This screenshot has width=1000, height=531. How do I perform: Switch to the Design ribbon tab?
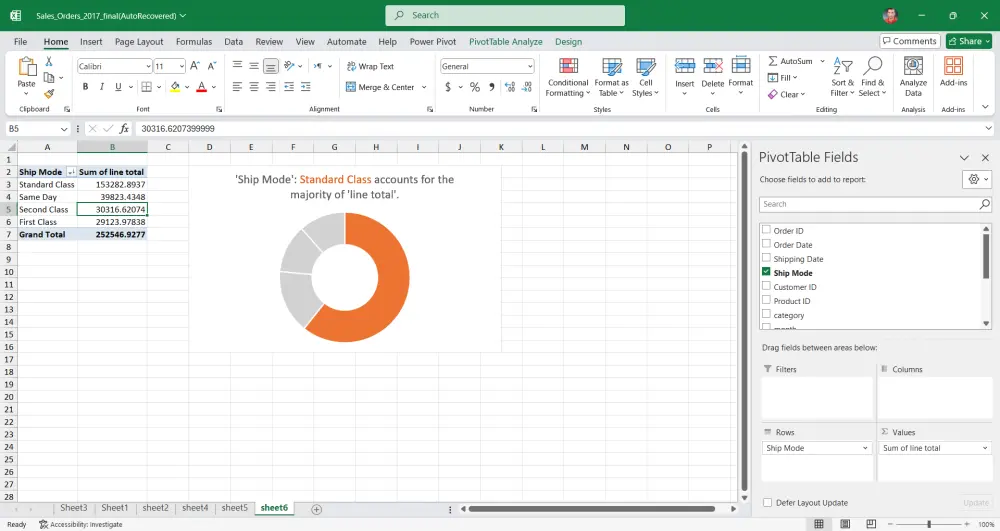(x=568, y=41)
